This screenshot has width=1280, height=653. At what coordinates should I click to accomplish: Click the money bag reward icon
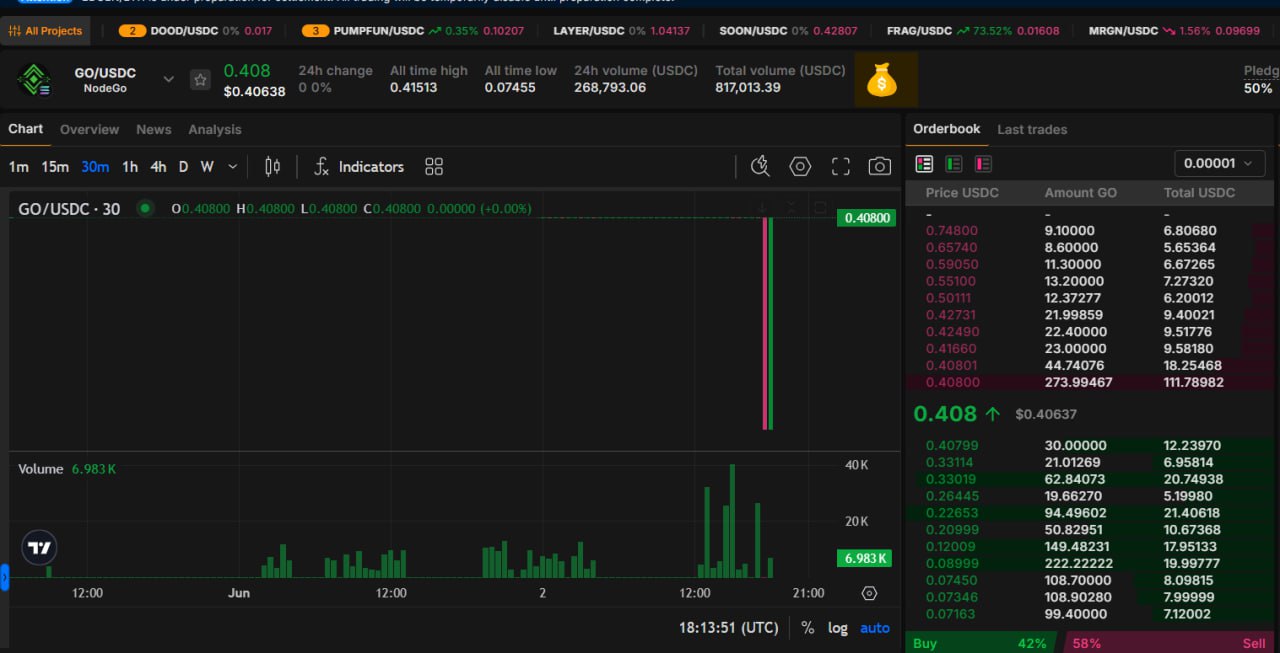pos(881,80)
